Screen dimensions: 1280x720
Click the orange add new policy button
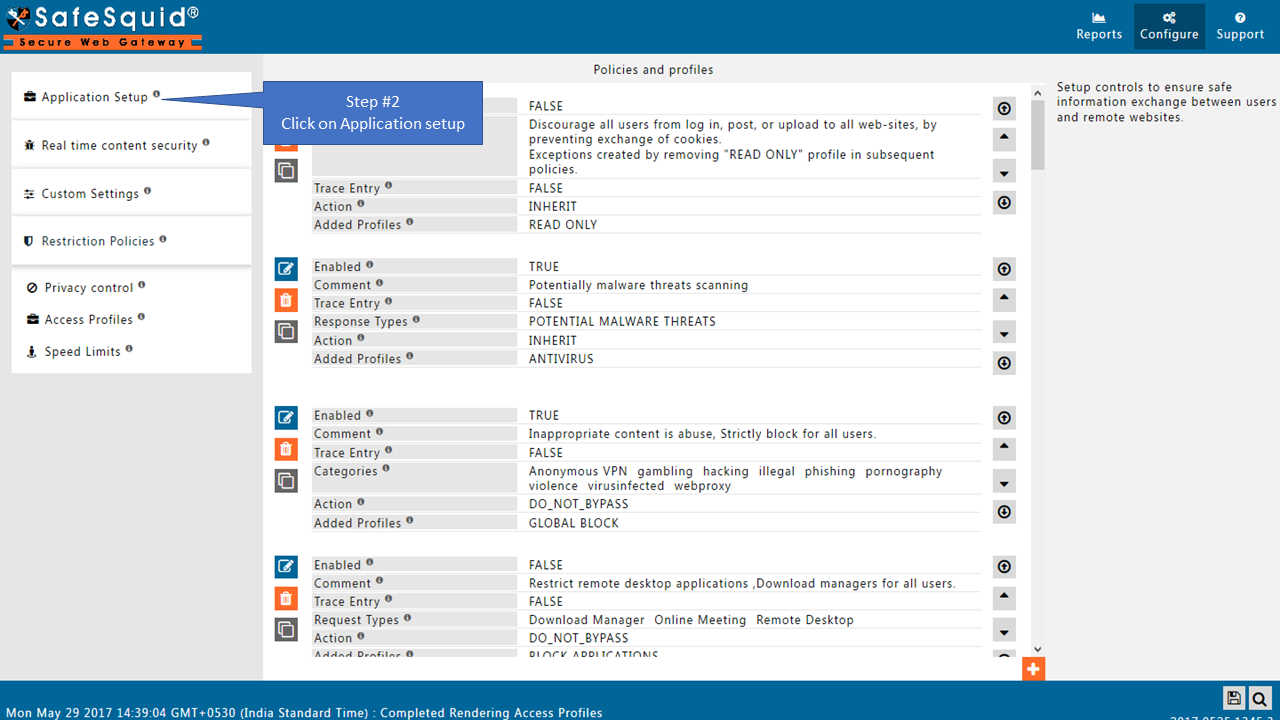point(1033,669)
